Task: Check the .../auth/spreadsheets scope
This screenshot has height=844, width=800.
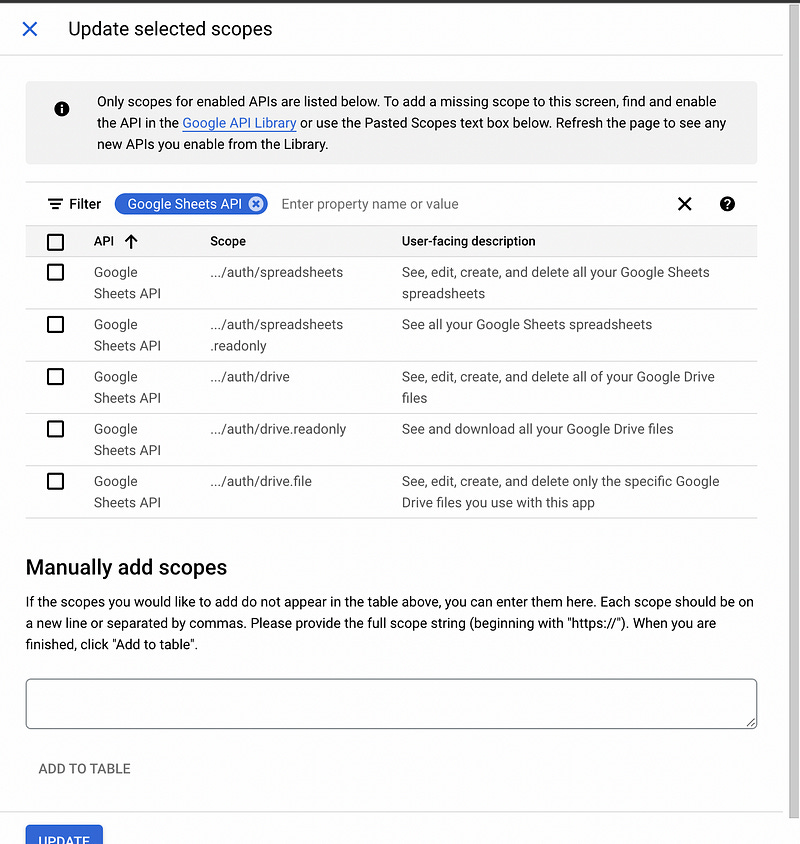Action: [55, 272]
